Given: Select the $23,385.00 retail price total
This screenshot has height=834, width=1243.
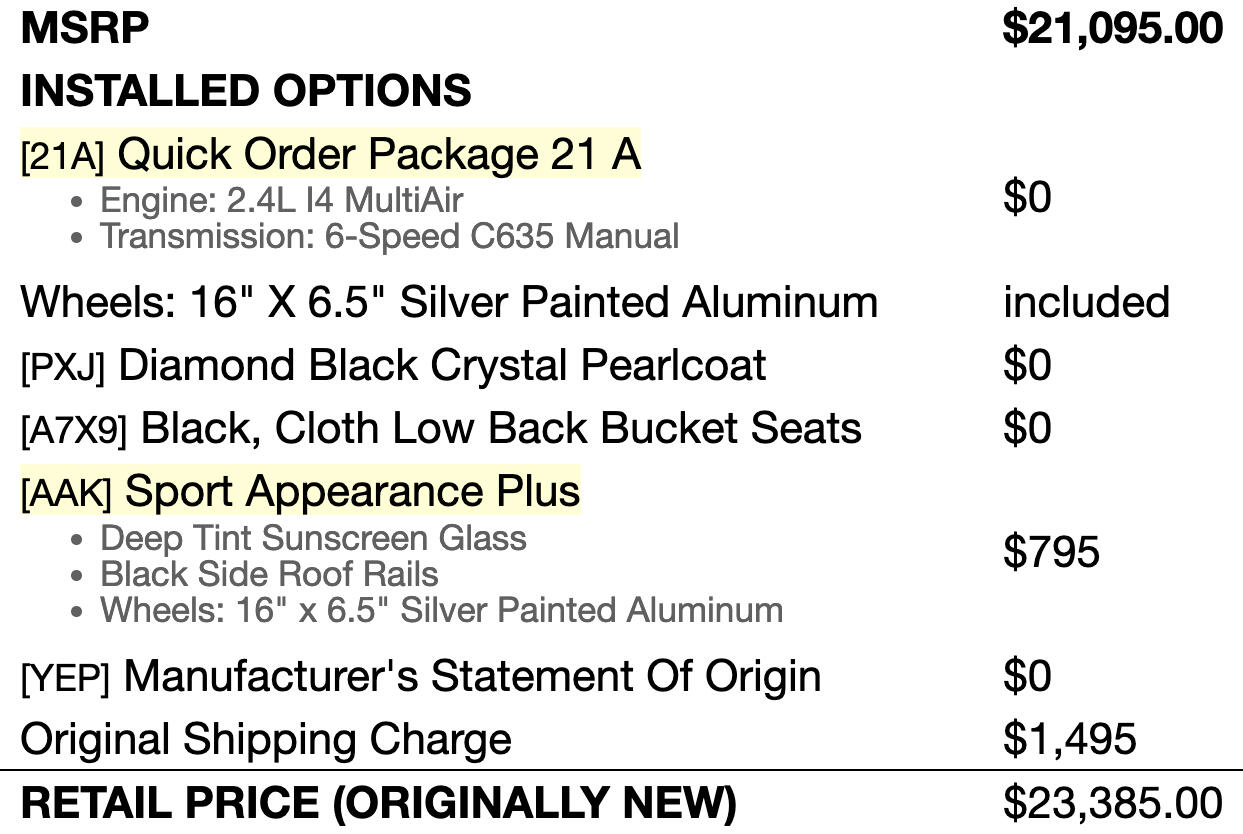Looking at the screenshot, I should click(1112, 803).
